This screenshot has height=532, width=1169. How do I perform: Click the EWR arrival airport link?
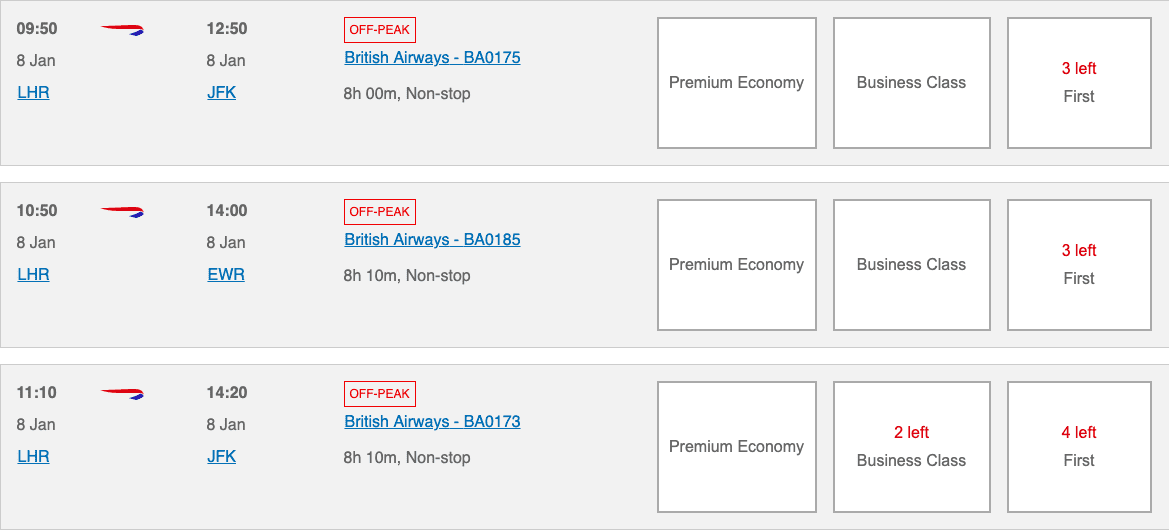tap(225, 275)
